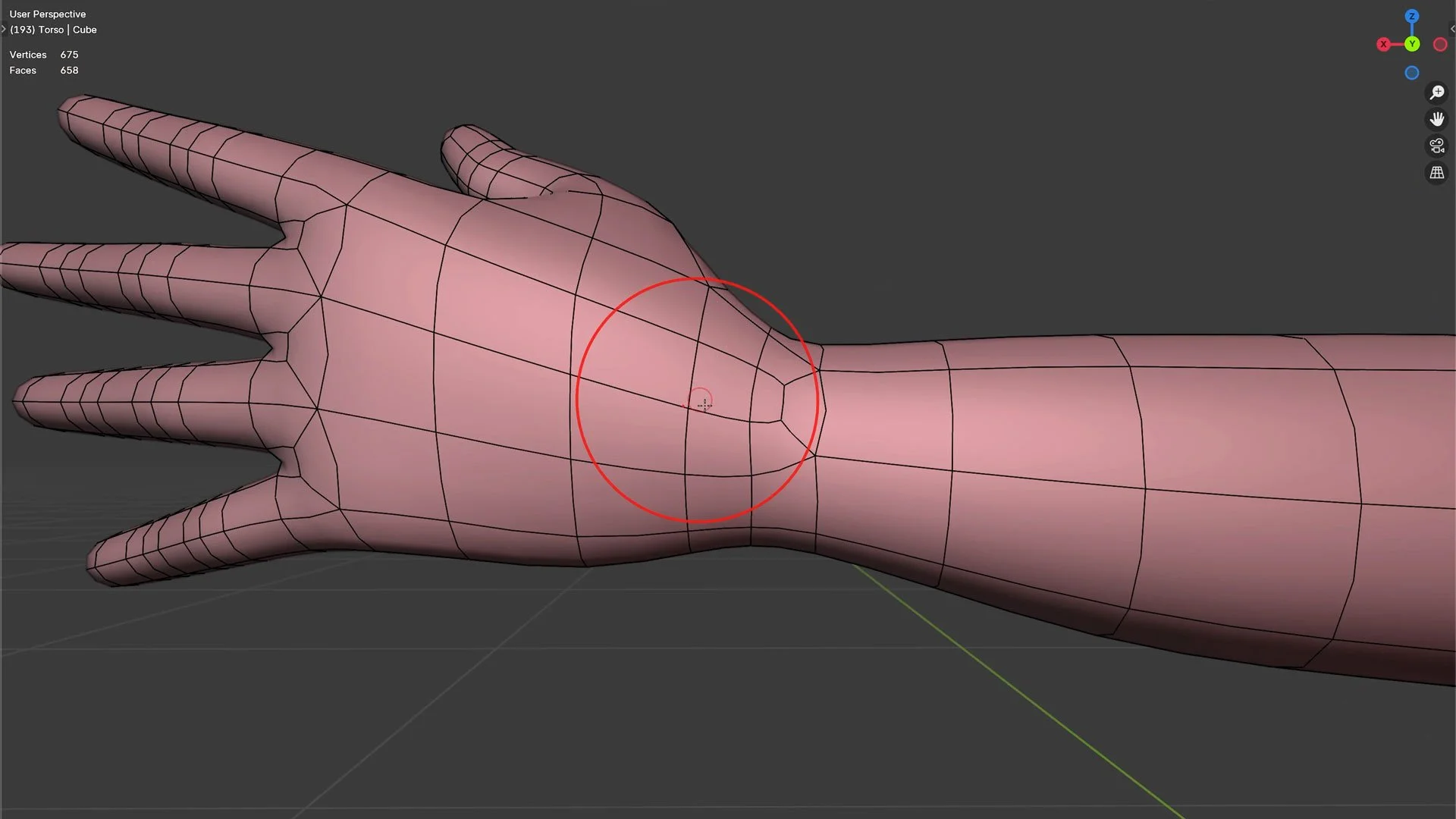Click the green Y axis gizmo handle

(1411, 45)
